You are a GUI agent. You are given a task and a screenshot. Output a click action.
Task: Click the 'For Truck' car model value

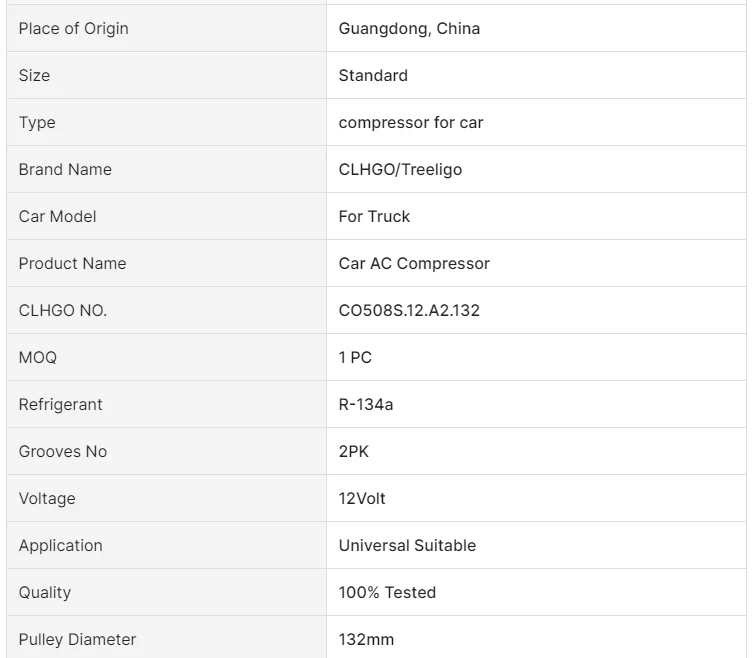374,216
